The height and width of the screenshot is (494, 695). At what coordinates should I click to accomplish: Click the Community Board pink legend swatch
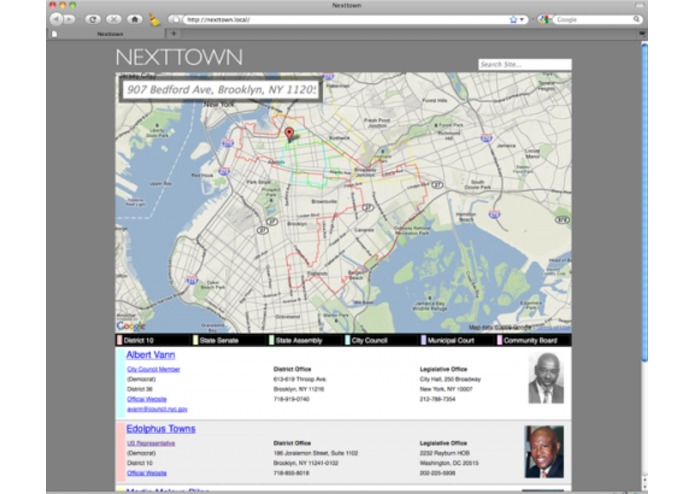point(500,340)
